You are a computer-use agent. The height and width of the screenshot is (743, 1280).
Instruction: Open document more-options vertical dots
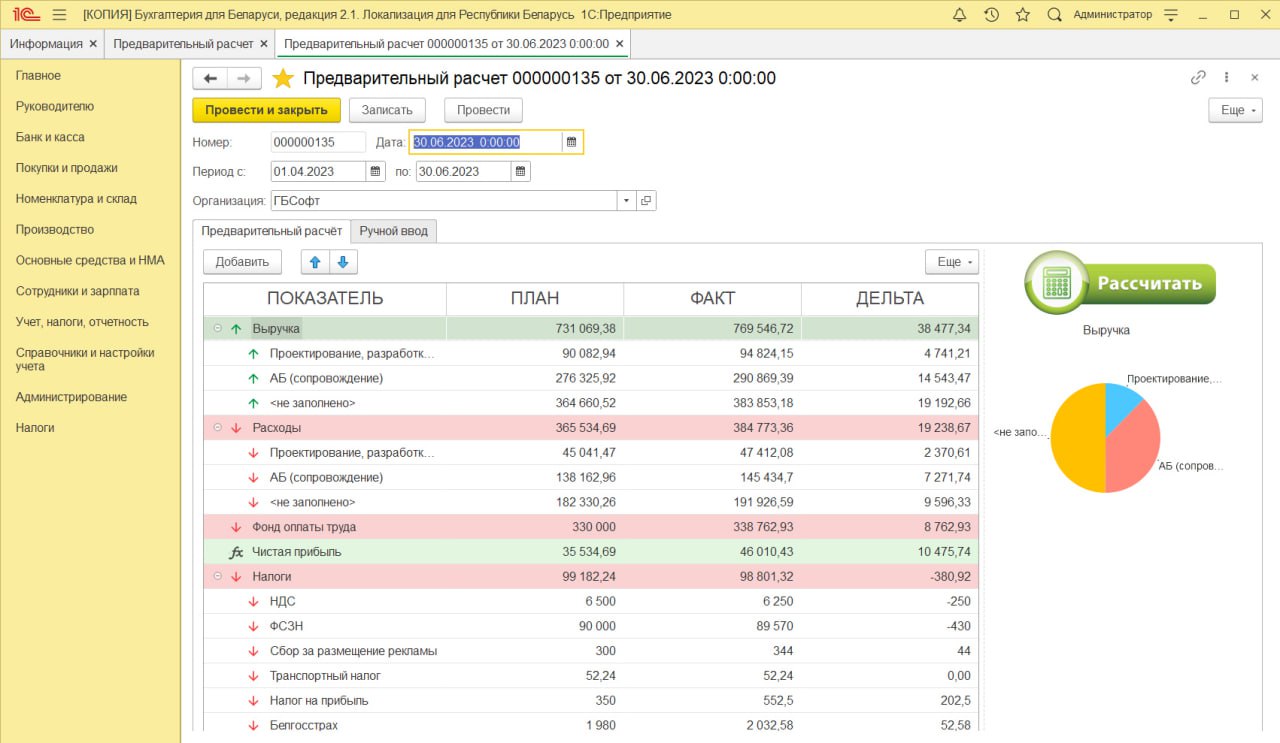1226,77
